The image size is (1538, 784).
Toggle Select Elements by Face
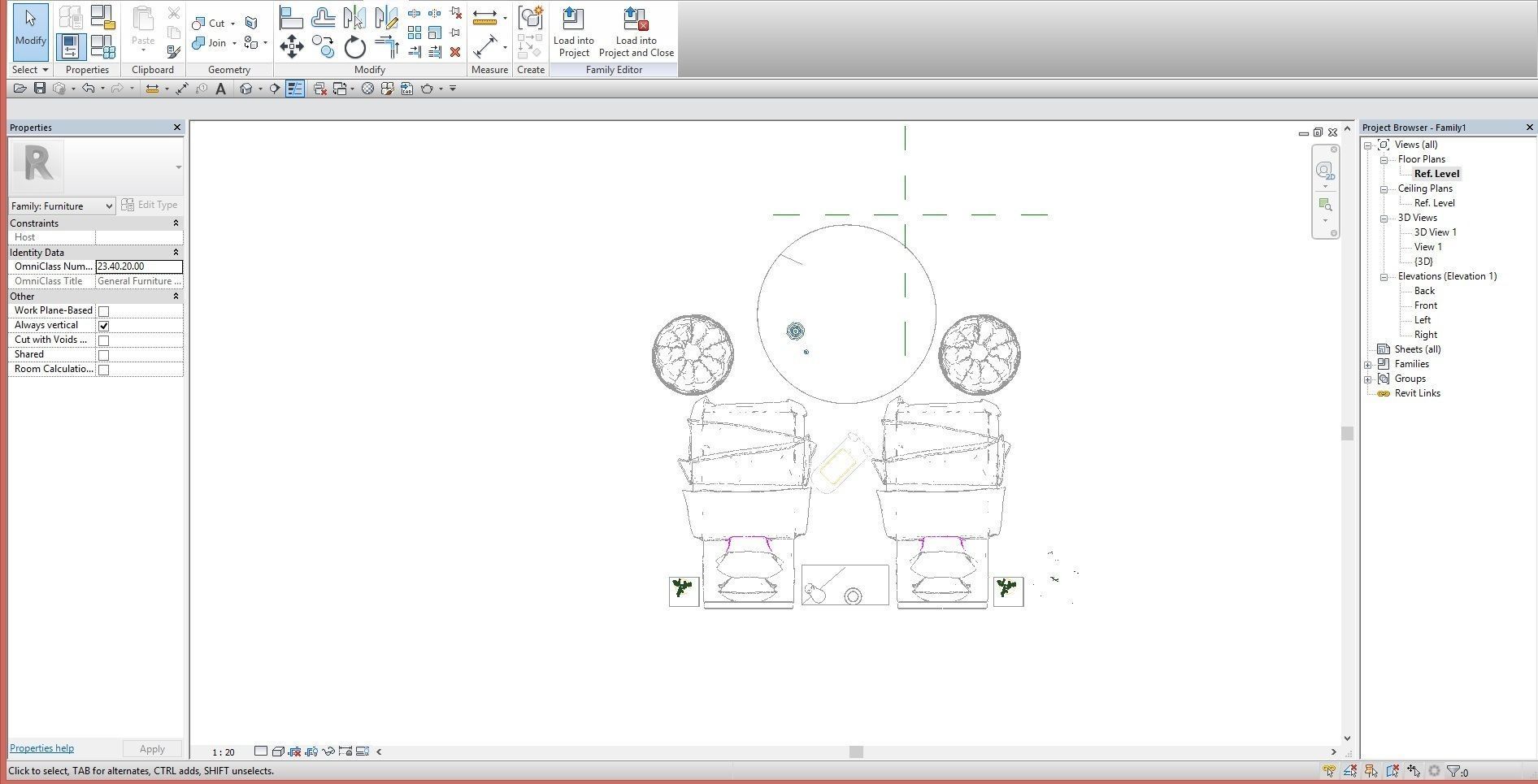pos(1392,771)
